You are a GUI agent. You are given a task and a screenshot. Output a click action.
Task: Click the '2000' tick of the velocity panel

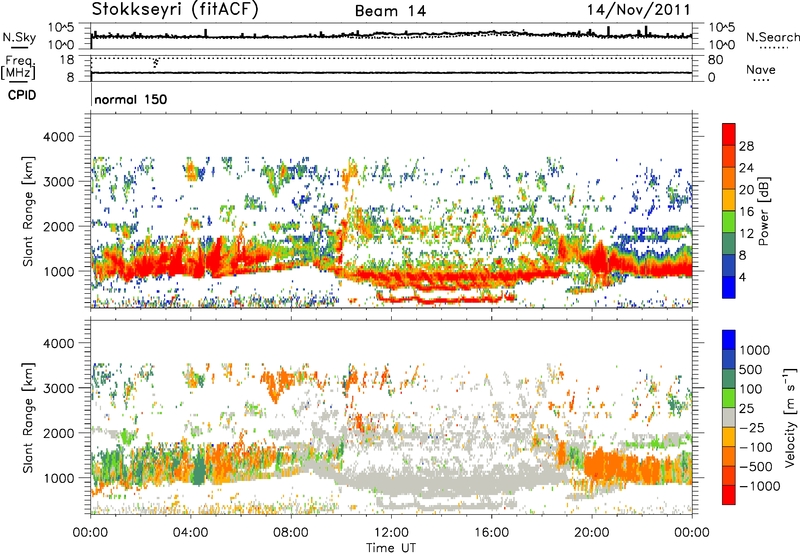click(x=59, y=433)
